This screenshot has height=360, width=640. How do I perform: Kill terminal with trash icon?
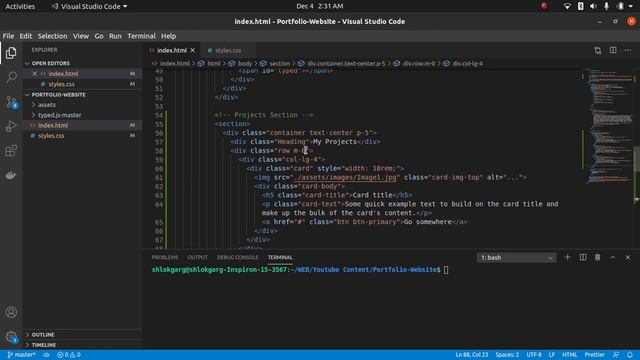598,257
